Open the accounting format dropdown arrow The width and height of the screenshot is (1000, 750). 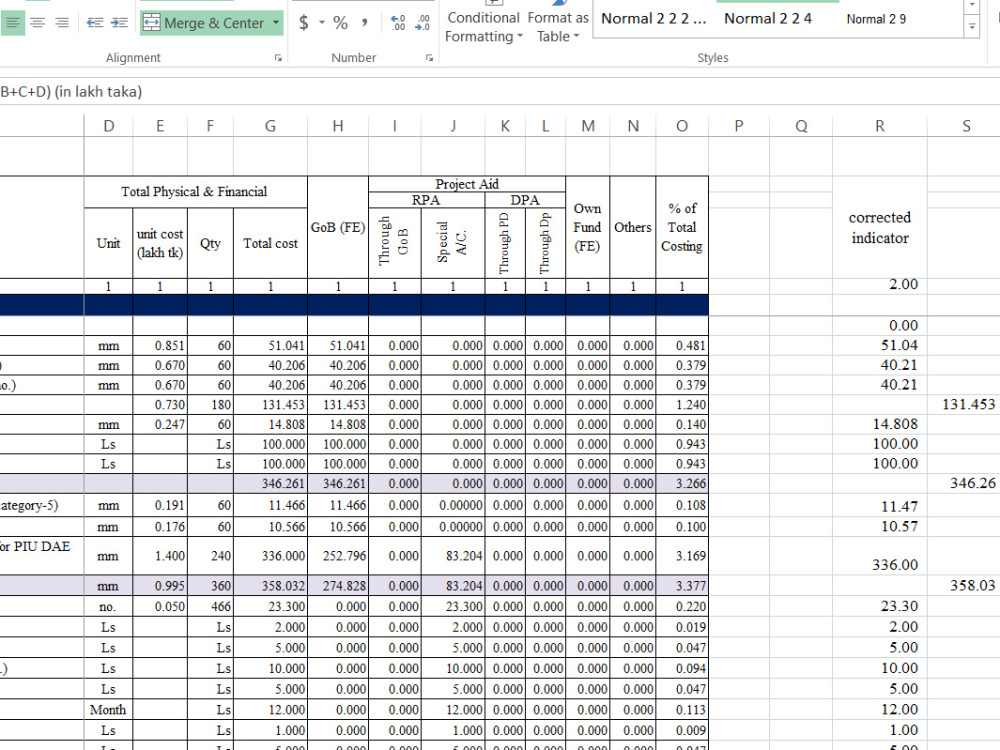click(322, 23)
